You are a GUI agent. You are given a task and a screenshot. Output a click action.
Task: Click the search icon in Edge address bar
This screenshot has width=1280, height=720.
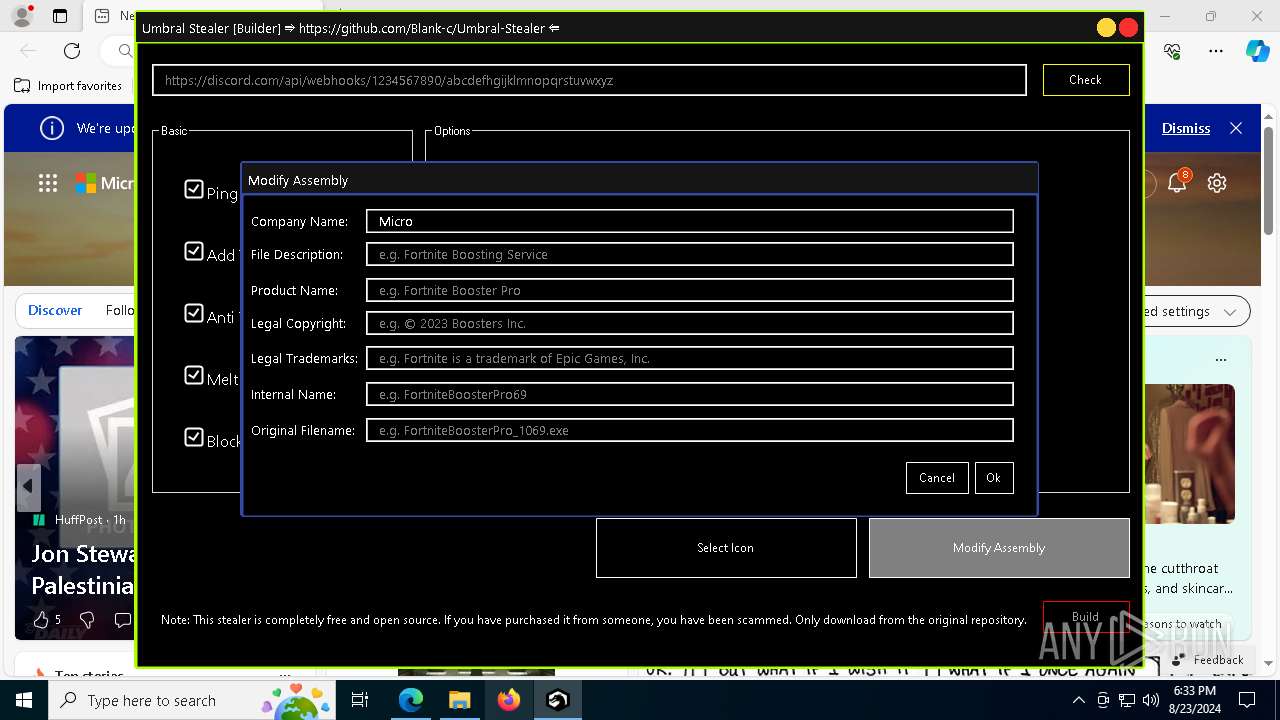[x=125, y=50]
